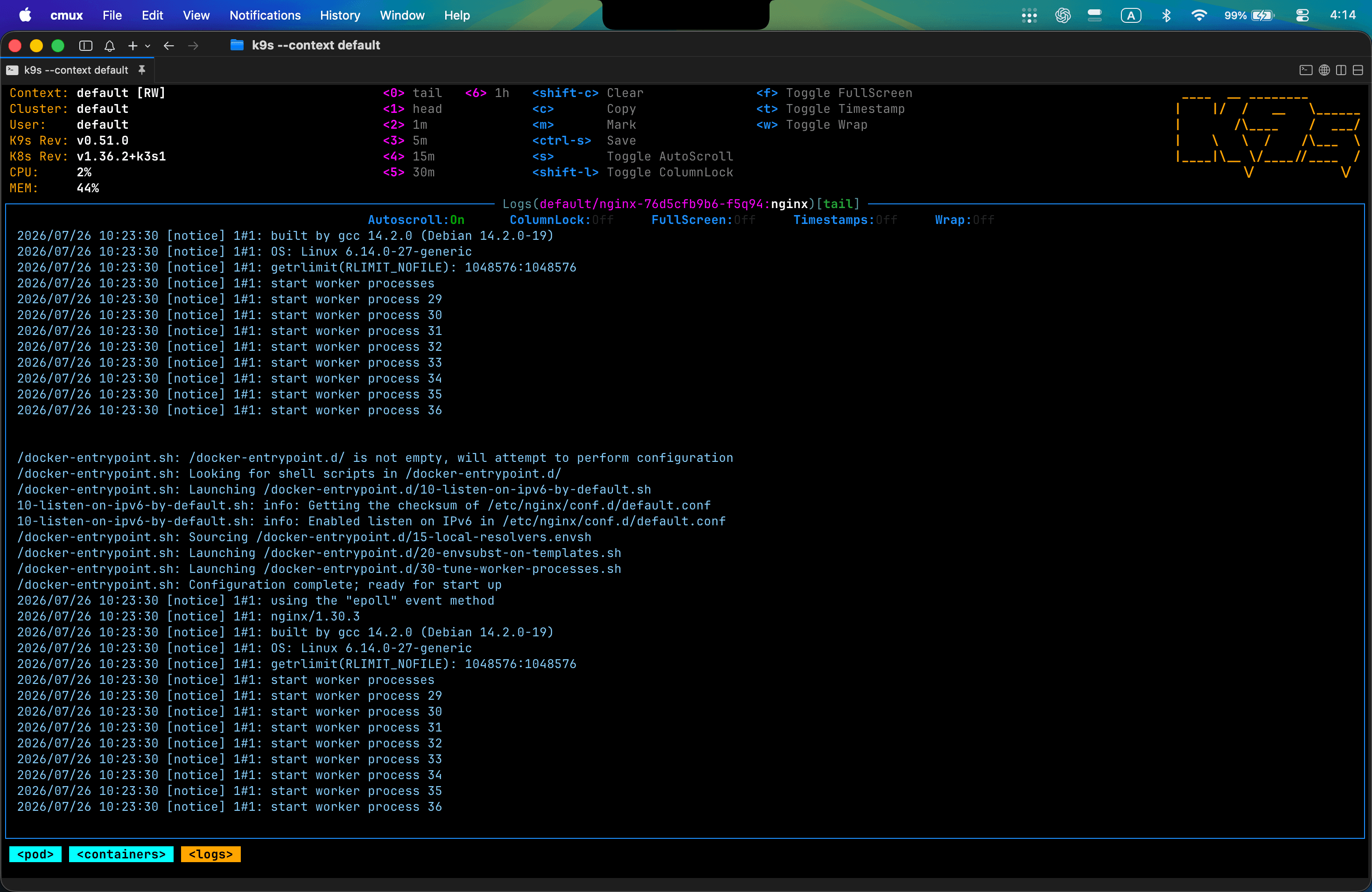The image size is (1372, 892).
Task: Click the <2> 1m shortcut hint
Action: [405, 125]
